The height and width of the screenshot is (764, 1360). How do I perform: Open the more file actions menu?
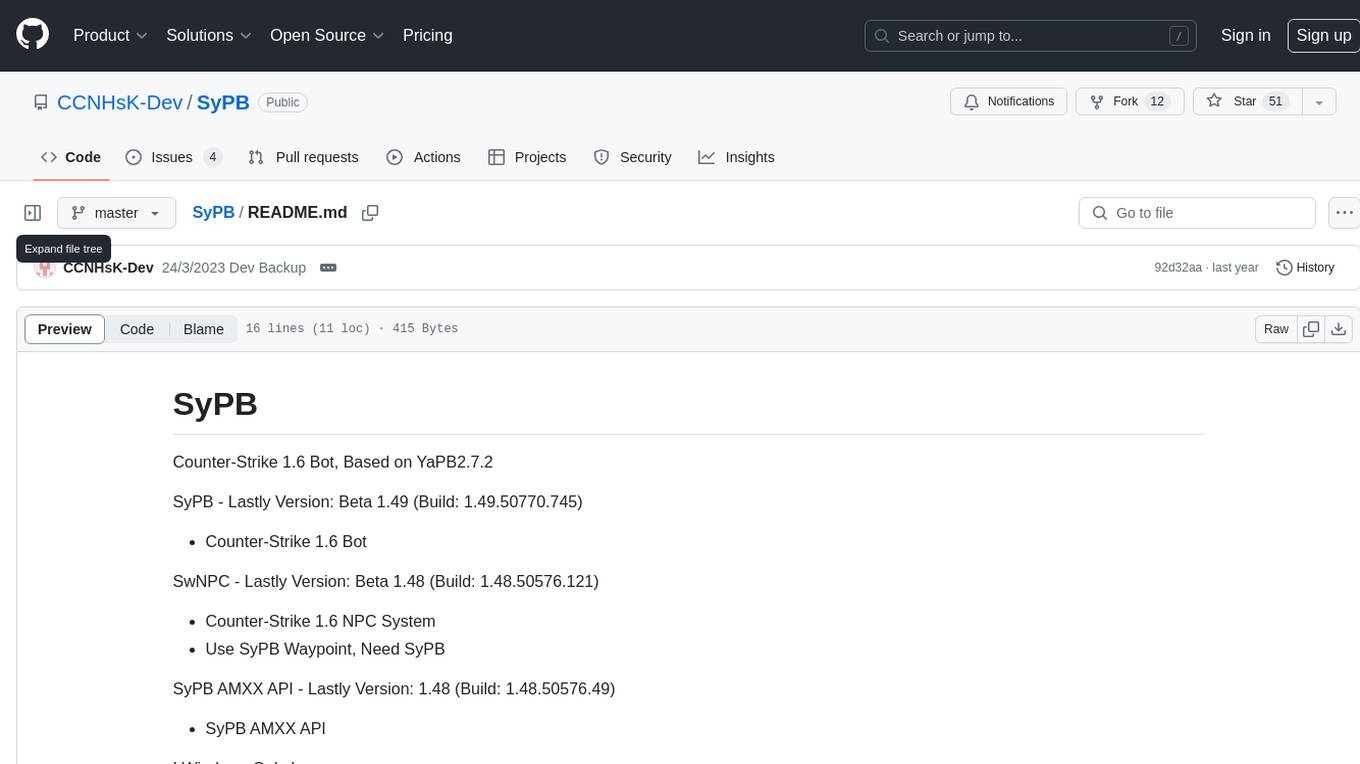1344,213
